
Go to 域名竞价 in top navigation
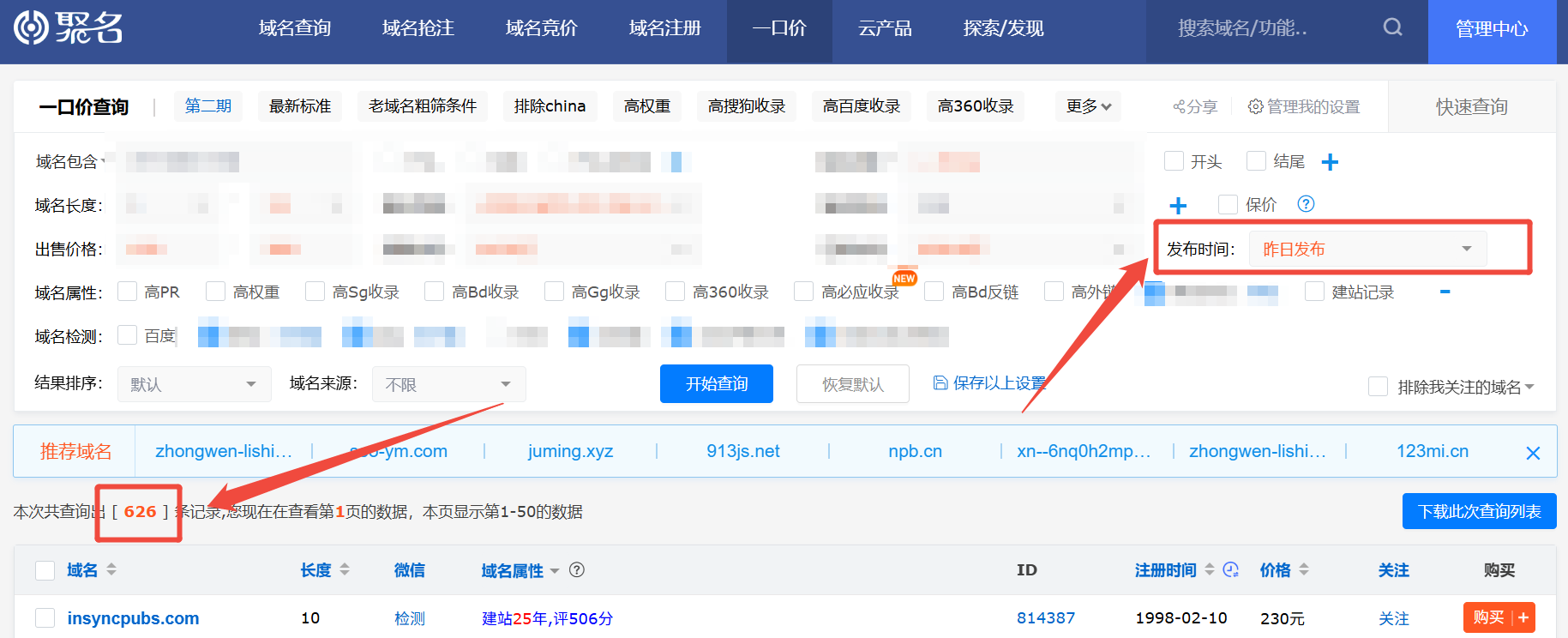pos(542,28)
